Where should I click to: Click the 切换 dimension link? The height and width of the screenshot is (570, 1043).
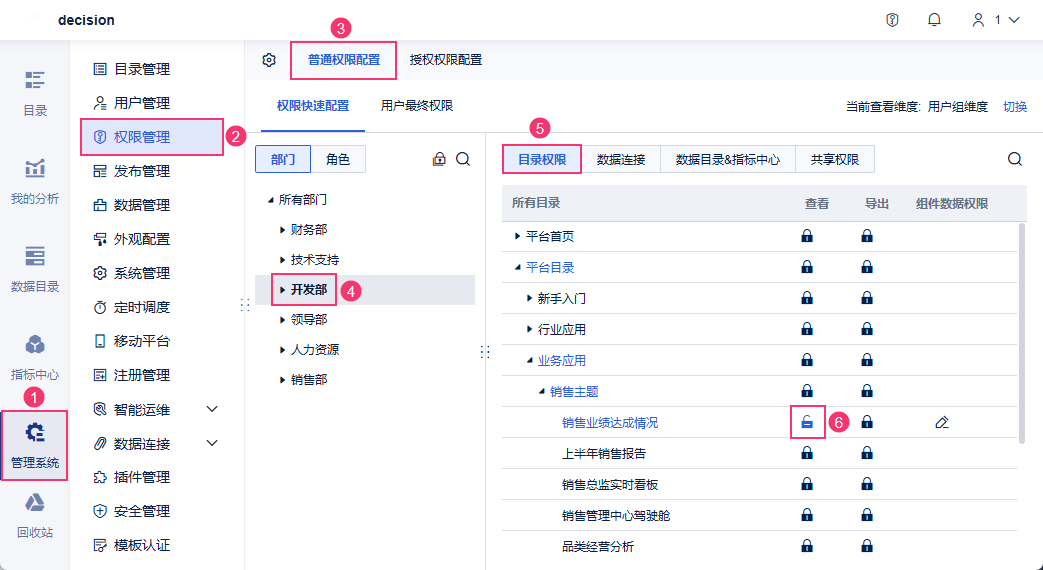click(1015, 107)
